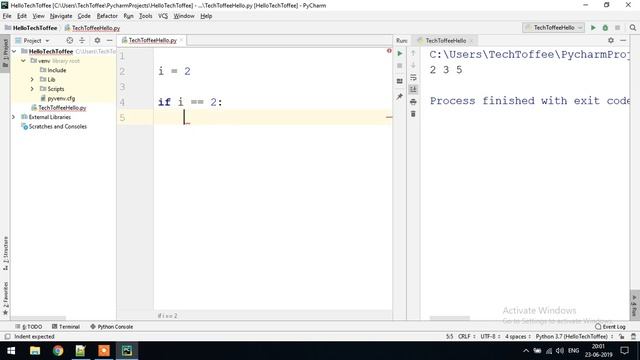The height and width of the screenshot is (360, 640).
Task: Open the Python Console tool window
Action: pyautogui.click(x=111, y=327)
